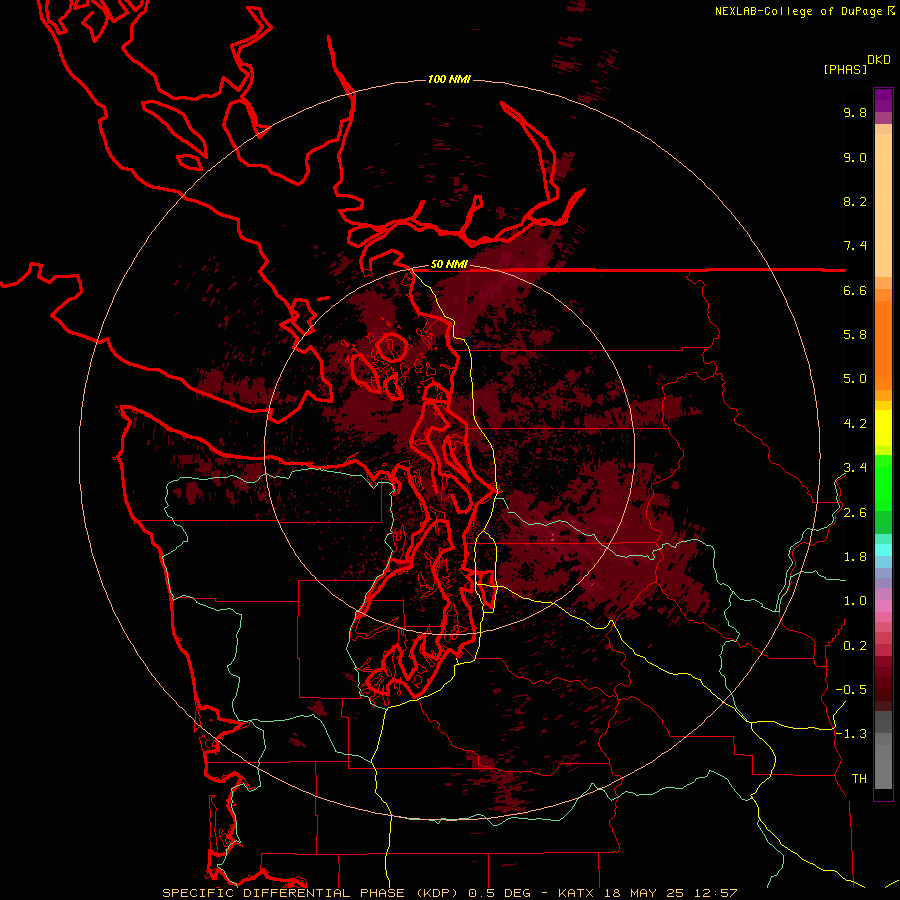Click the NEXLAB-College of DuPage title text
Viewport: 900px width, 900px height.
point(798,11)
